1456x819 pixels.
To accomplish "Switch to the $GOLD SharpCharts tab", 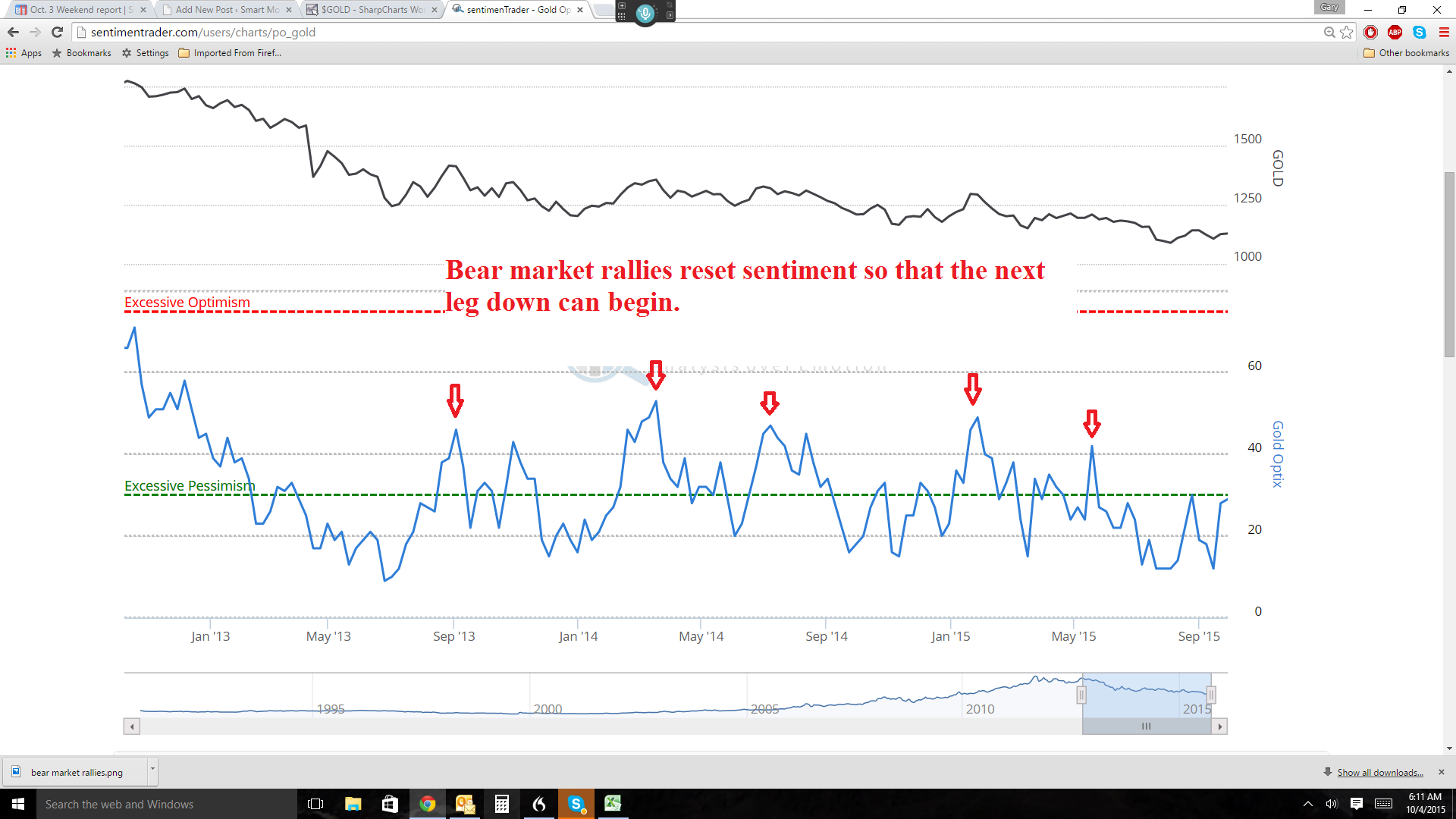I will point(372,10).
